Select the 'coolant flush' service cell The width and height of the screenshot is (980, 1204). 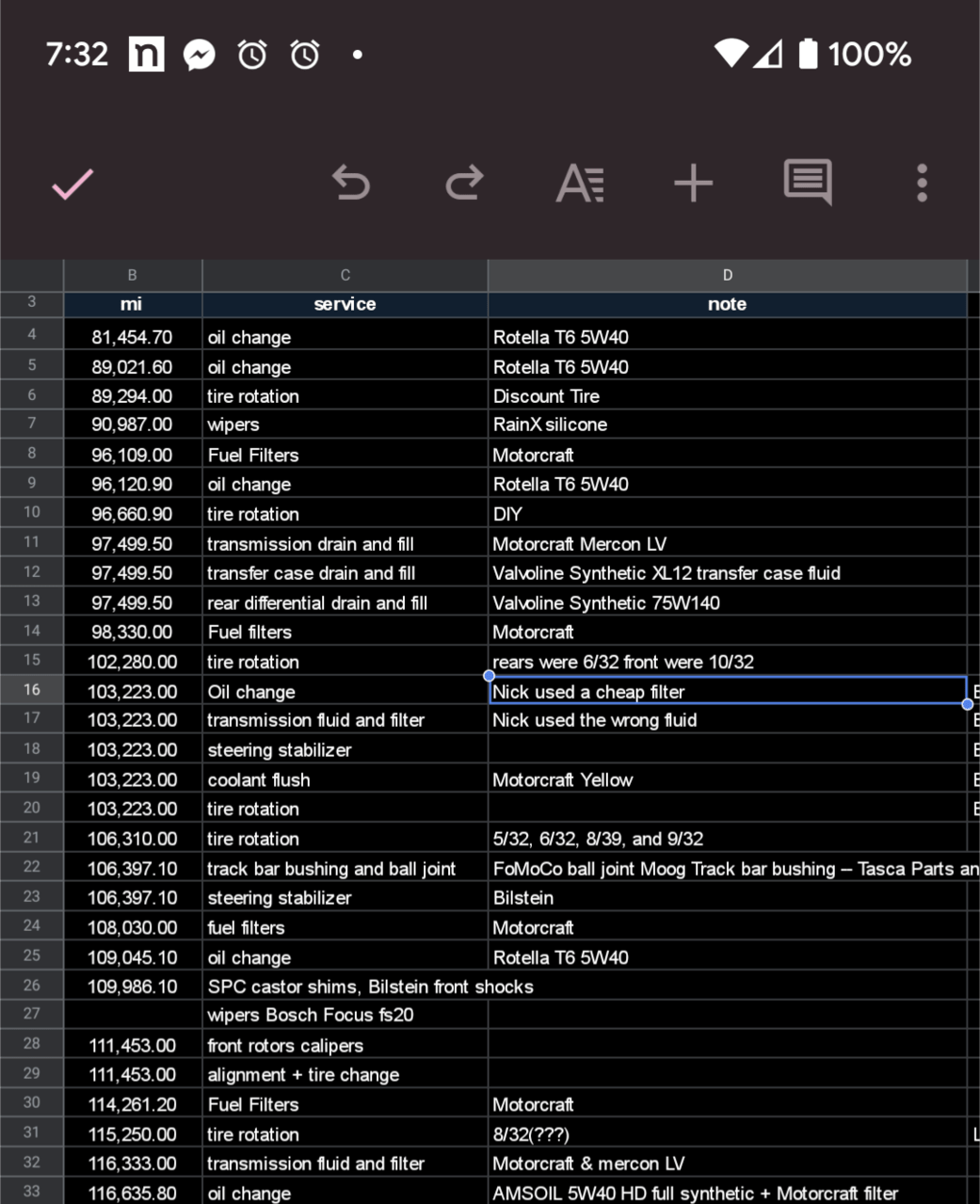click(x=345, y=779)
